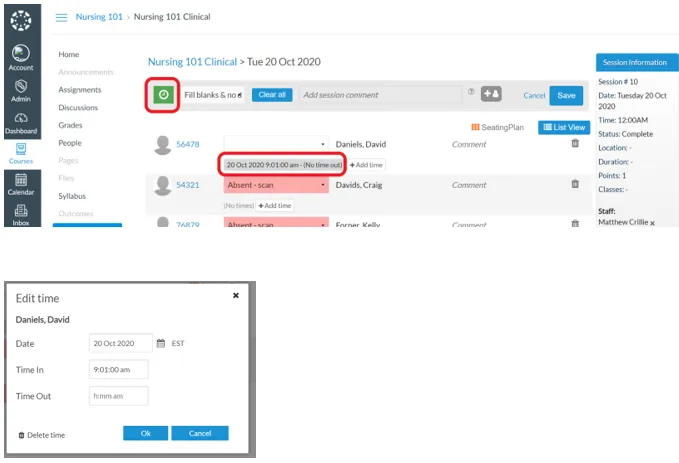Open the SeatingPlan view
Image resolution: width=679 pixels, height=463 pixels.
tap(497, 127)
